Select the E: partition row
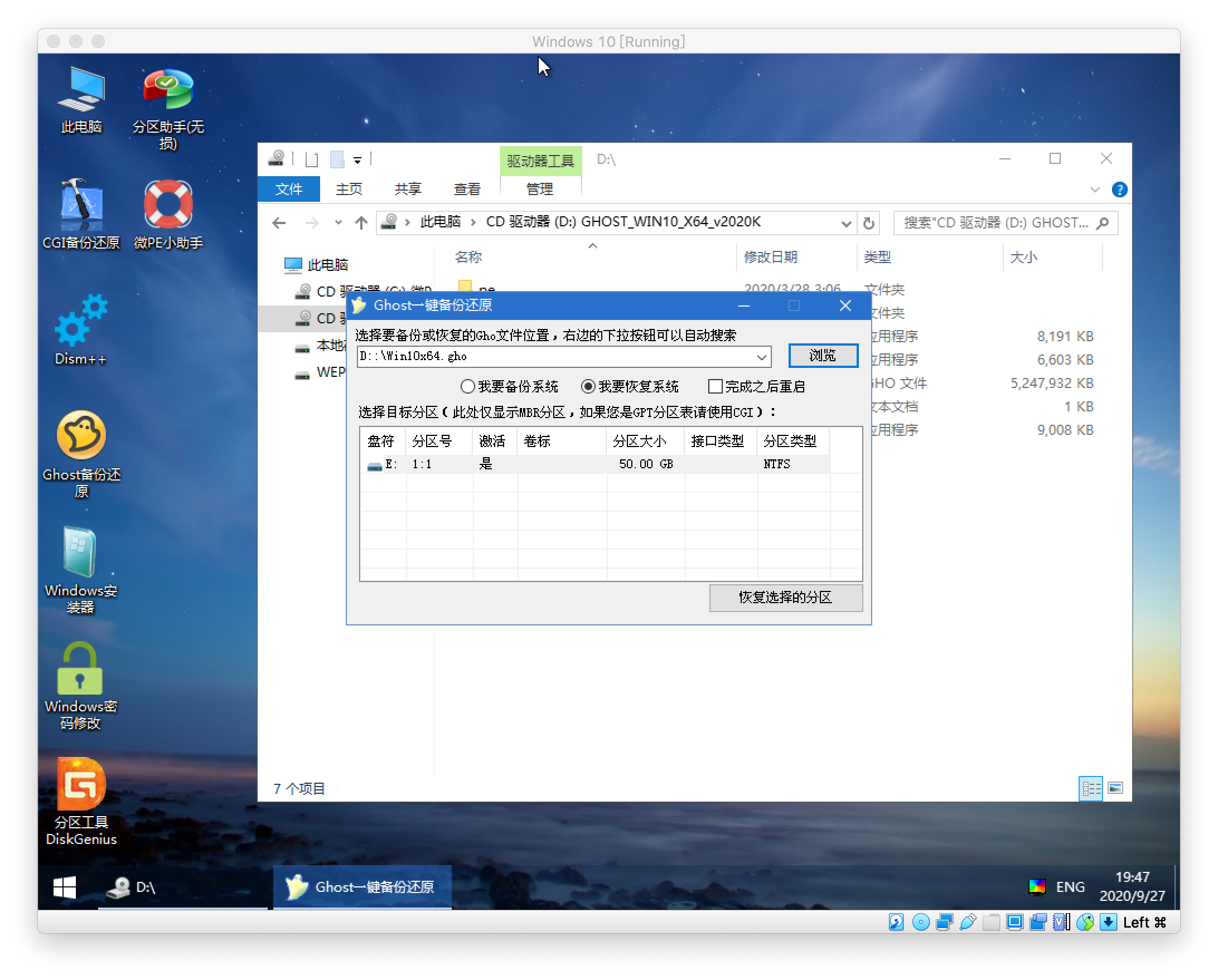Screen dimensions: 1218x980 (x=565, y=464)
